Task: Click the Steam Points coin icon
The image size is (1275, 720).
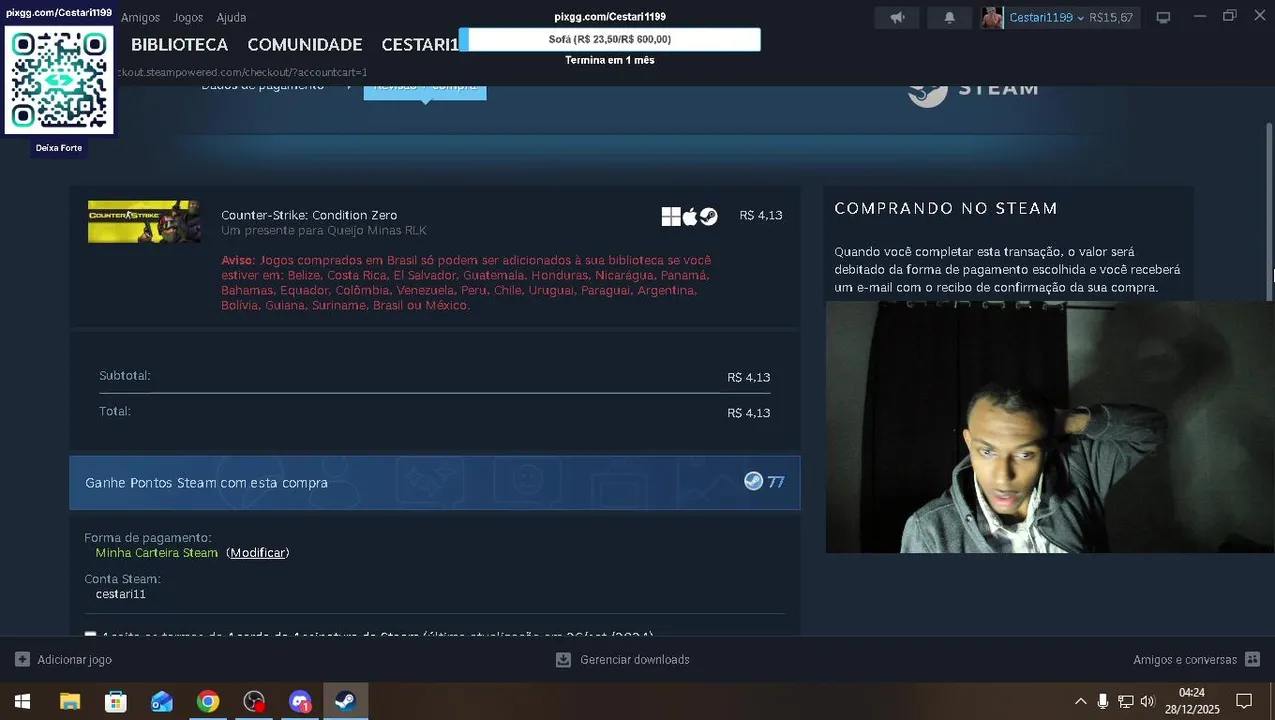Action: [753, 481]
